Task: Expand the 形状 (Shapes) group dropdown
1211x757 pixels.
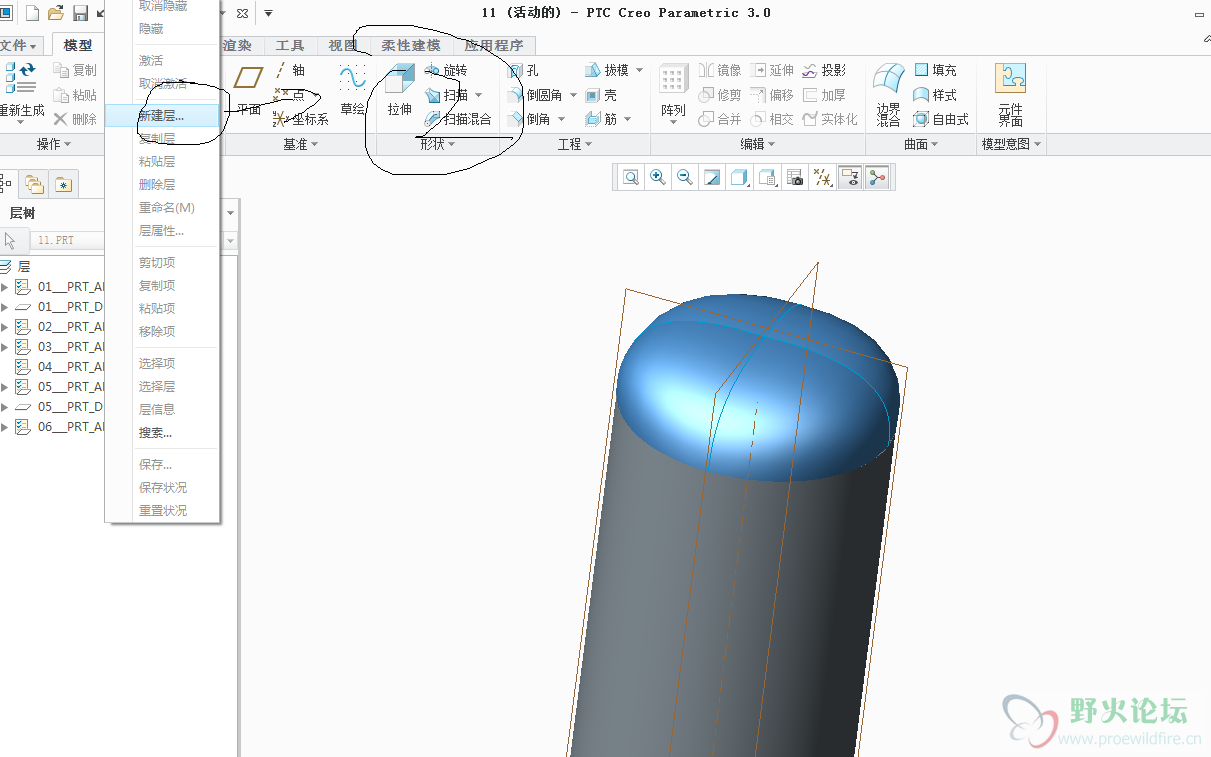Action: point(437,145)
